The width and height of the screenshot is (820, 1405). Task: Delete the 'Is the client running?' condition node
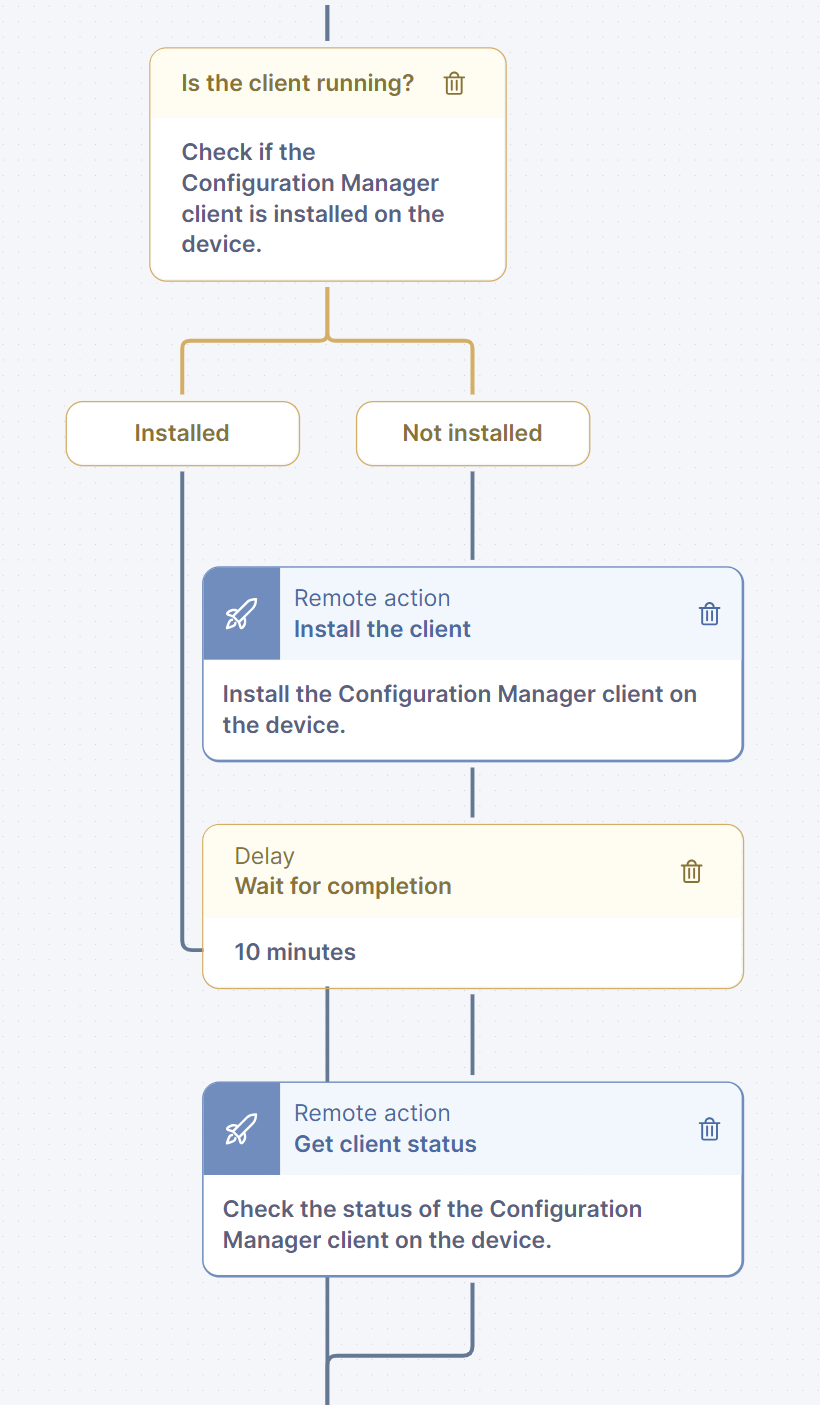coord(454,83)
